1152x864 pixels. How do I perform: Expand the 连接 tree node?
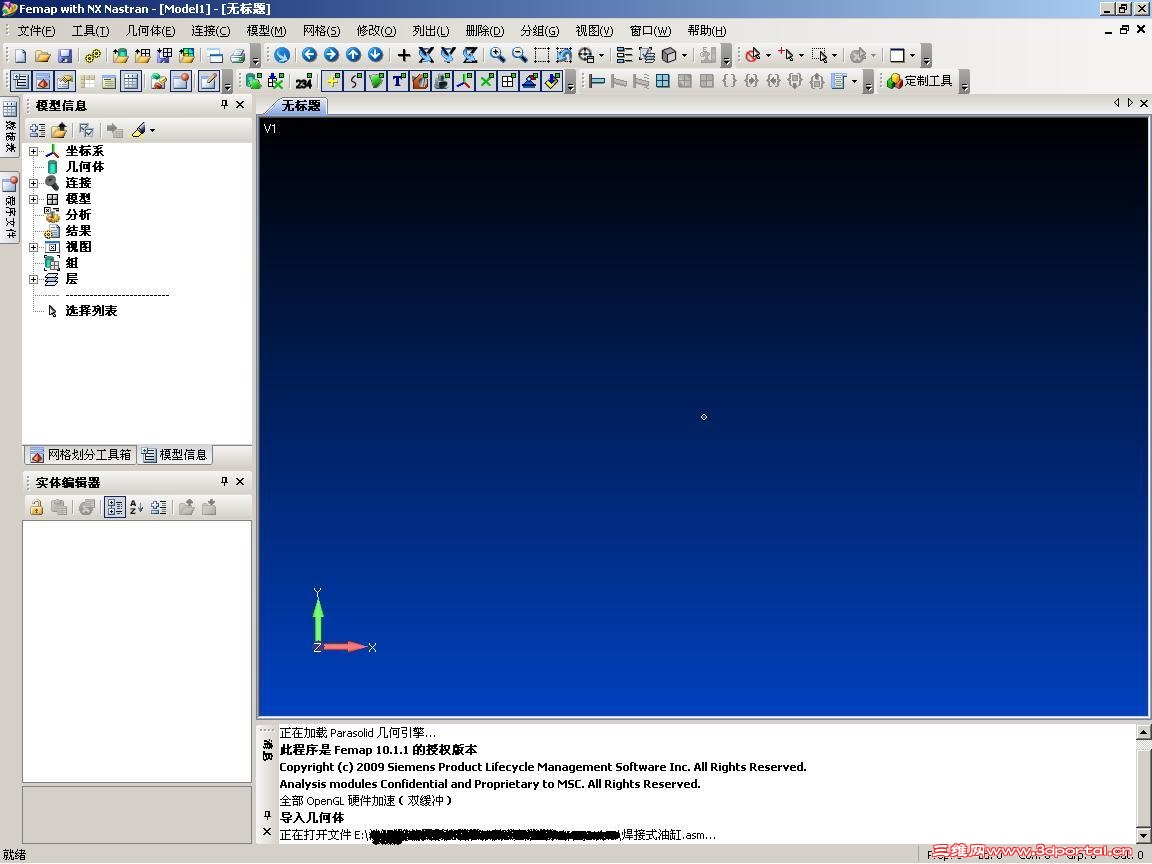(33, 183)
